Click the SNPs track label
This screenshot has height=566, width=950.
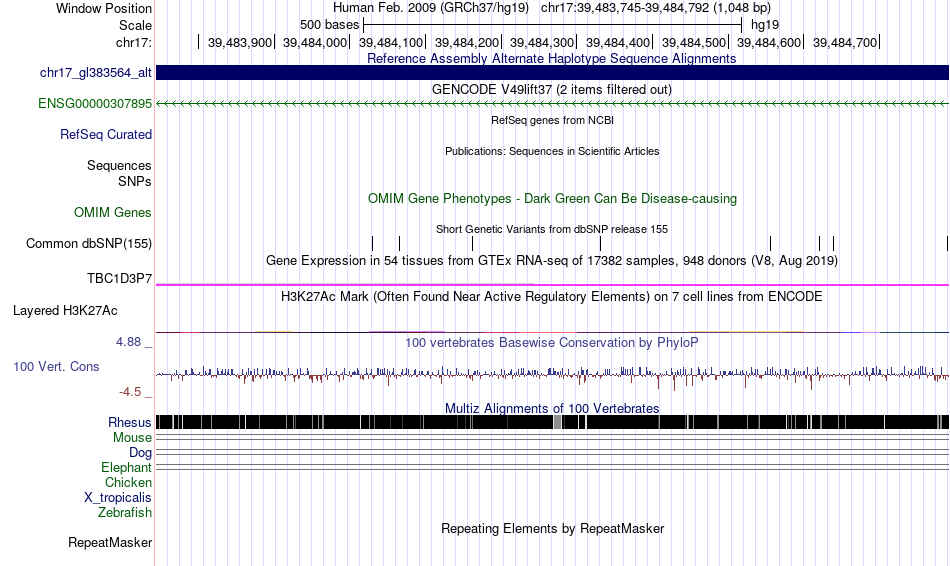coord(135,181)
